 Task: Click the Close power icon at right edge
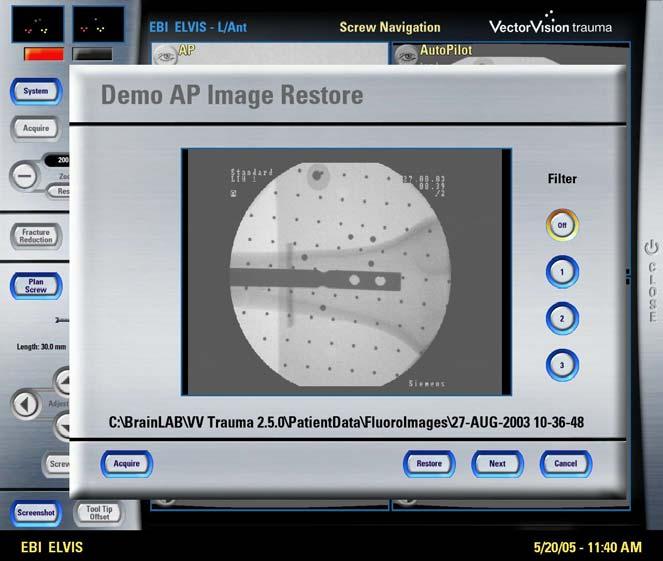point(651,248)
